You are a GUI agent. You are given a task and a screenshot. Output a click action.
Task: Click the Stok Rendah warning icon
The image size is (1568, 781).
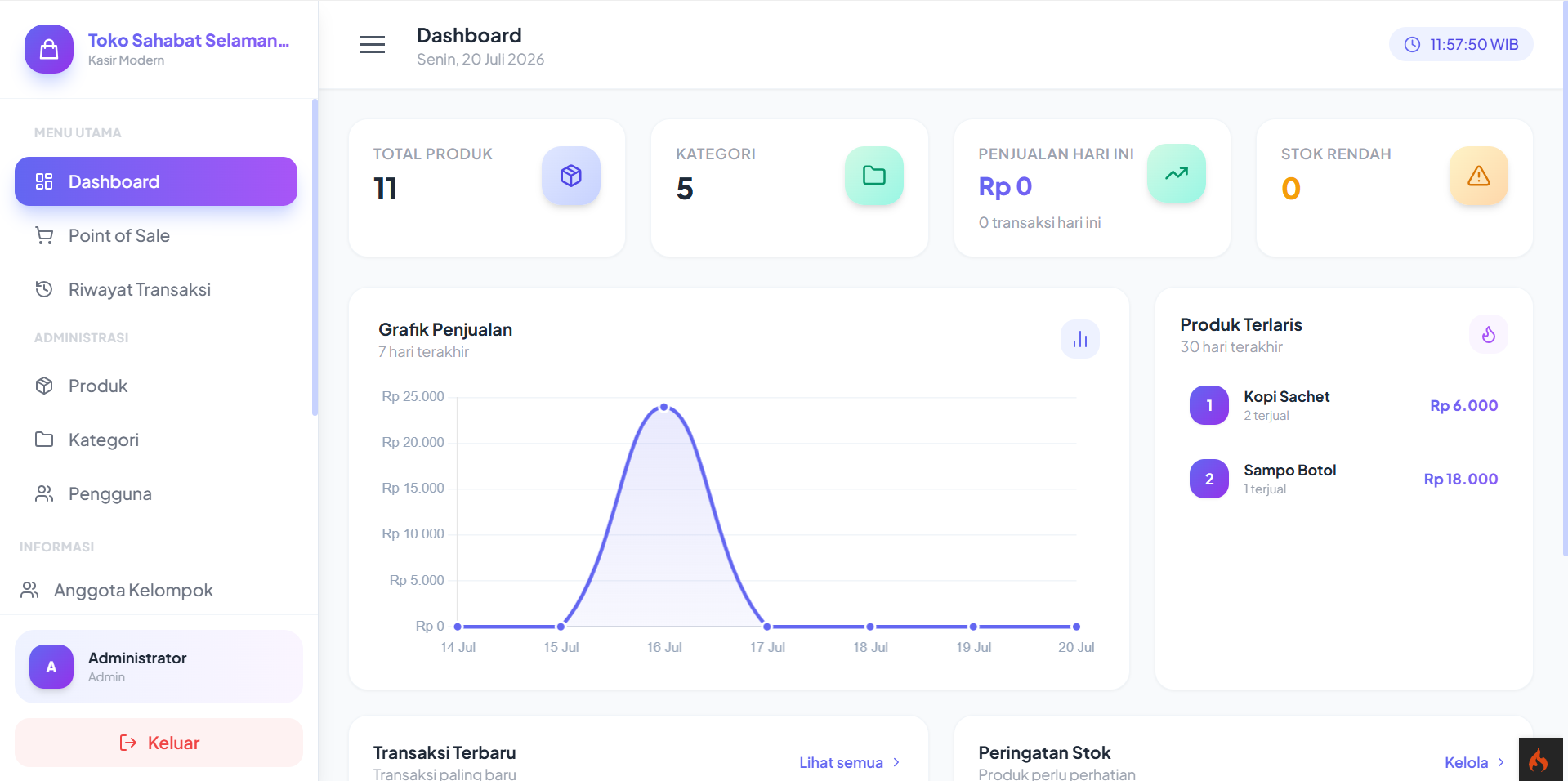click(1479, 176)
